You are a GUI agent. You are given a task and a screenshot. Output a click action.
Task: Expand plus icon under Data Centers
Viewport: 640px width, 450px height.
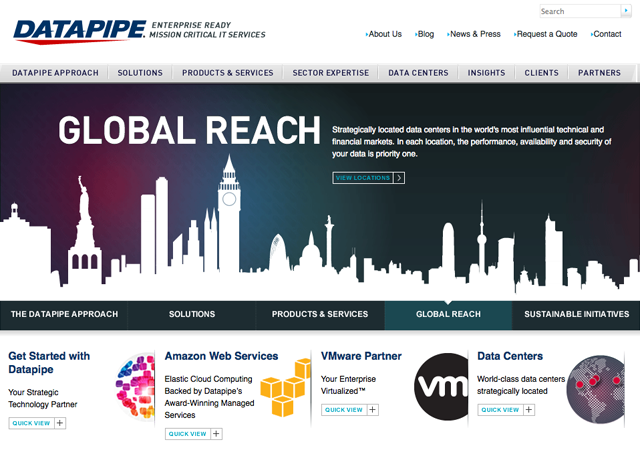point(529,410)
